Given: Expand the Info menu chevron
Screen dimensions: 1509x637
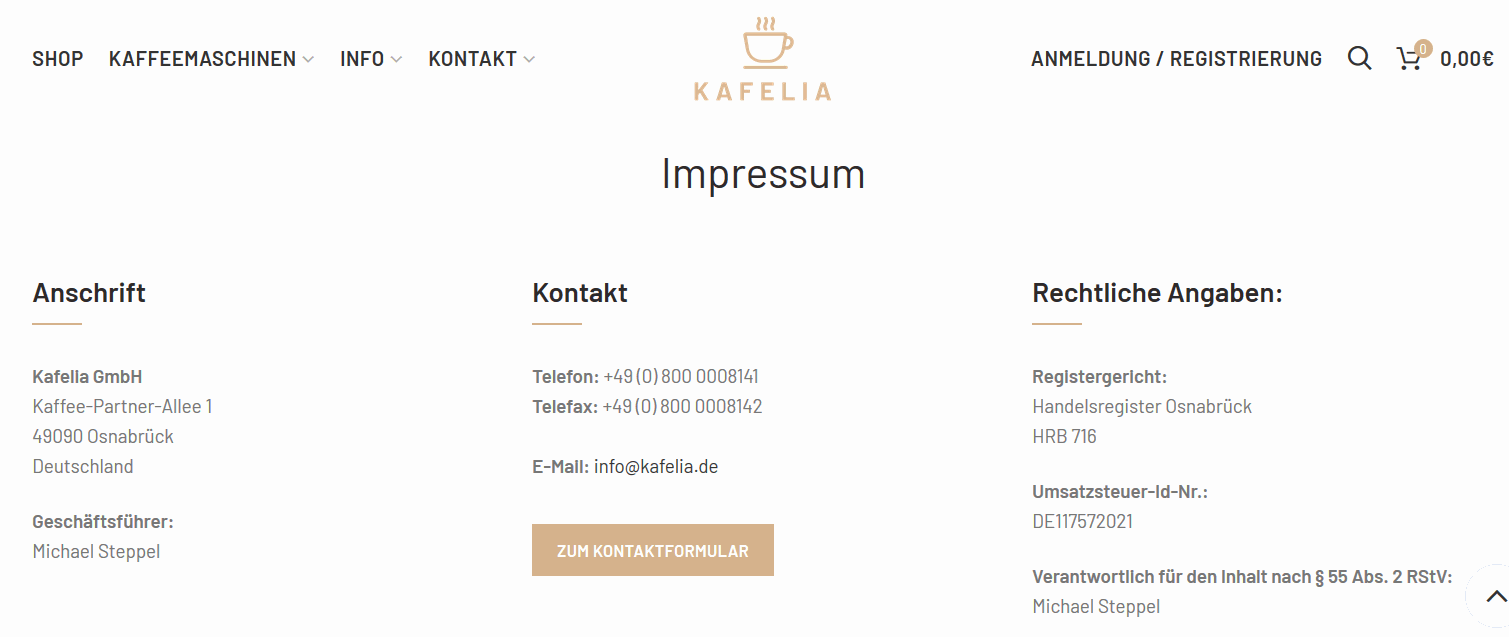Looking at the screenshot, I should click(x=396, y=60).
